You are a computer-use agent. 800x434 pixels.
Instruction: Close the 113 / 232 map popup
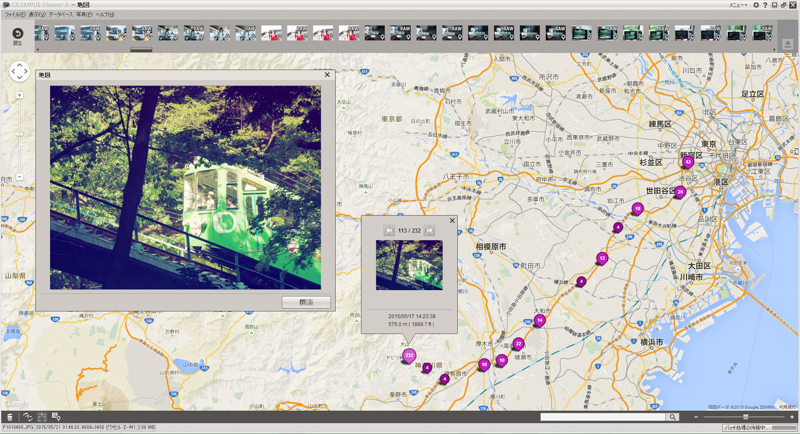pos(452,220)
